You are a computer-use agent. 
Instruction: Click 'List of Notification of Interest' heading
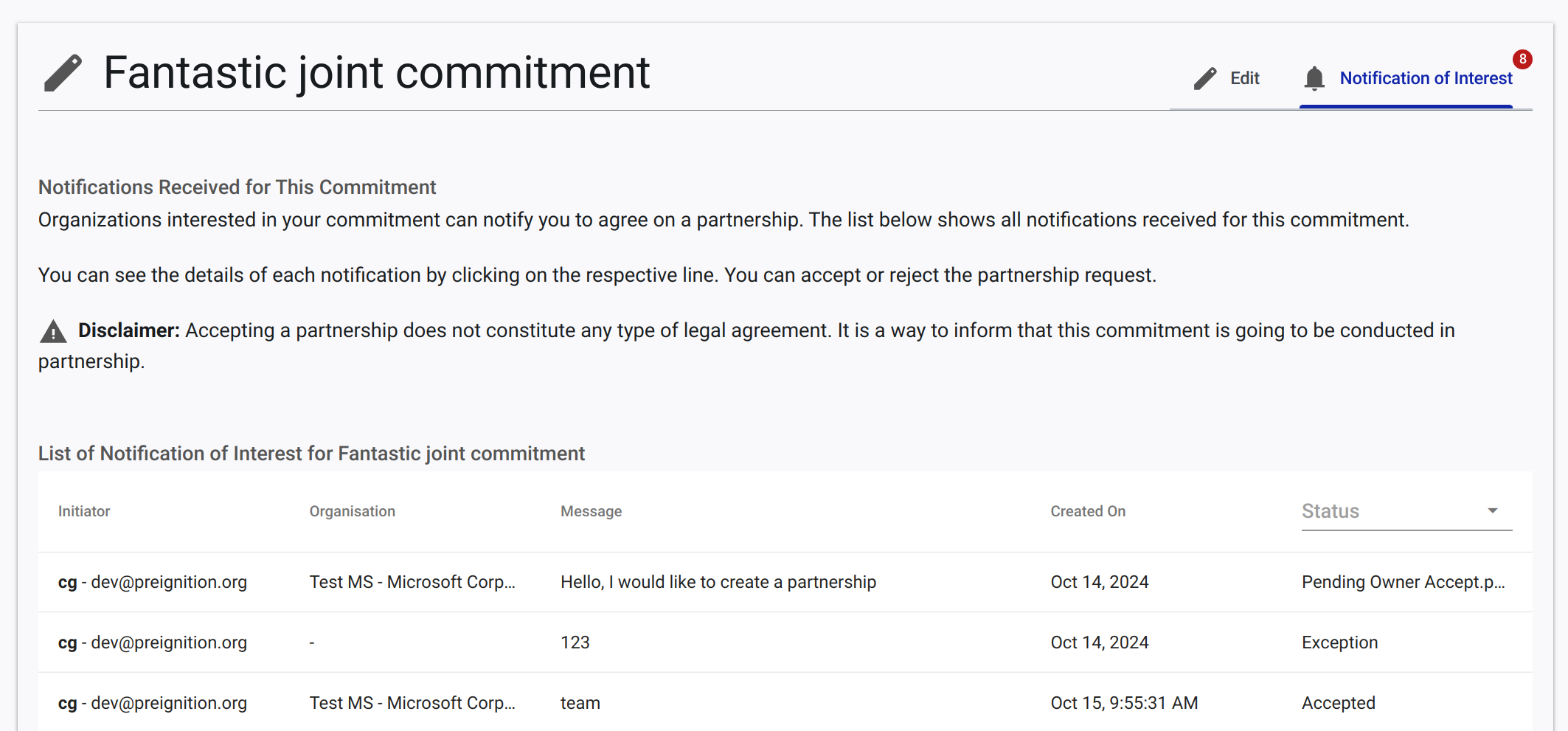pos(311,454)
